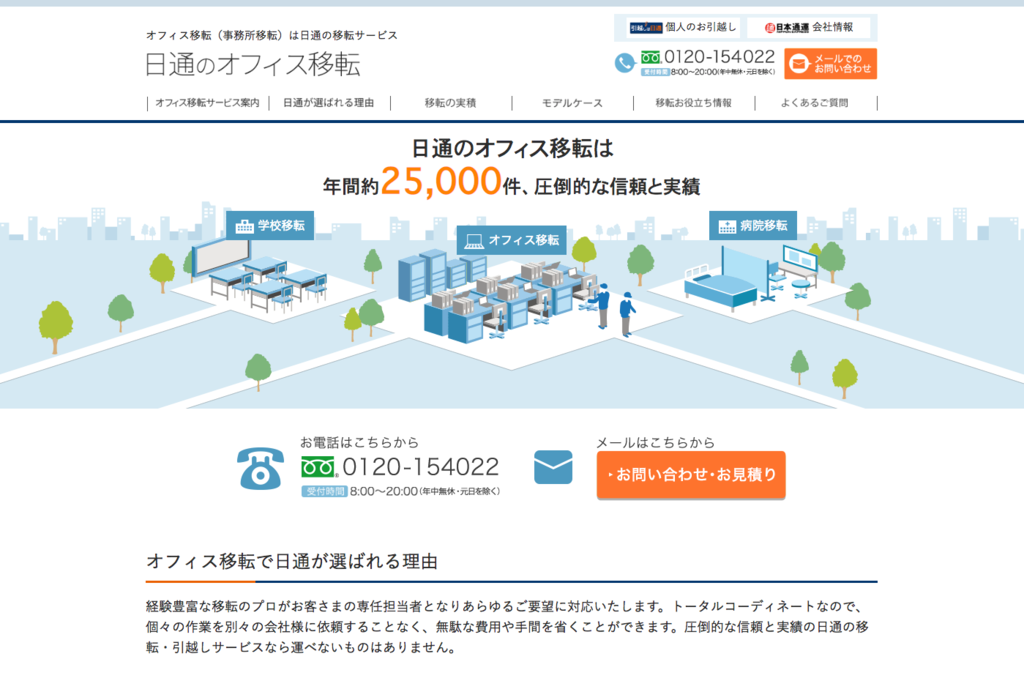Click the large telephone icon
1024x681 pixels.
(260, 468)
